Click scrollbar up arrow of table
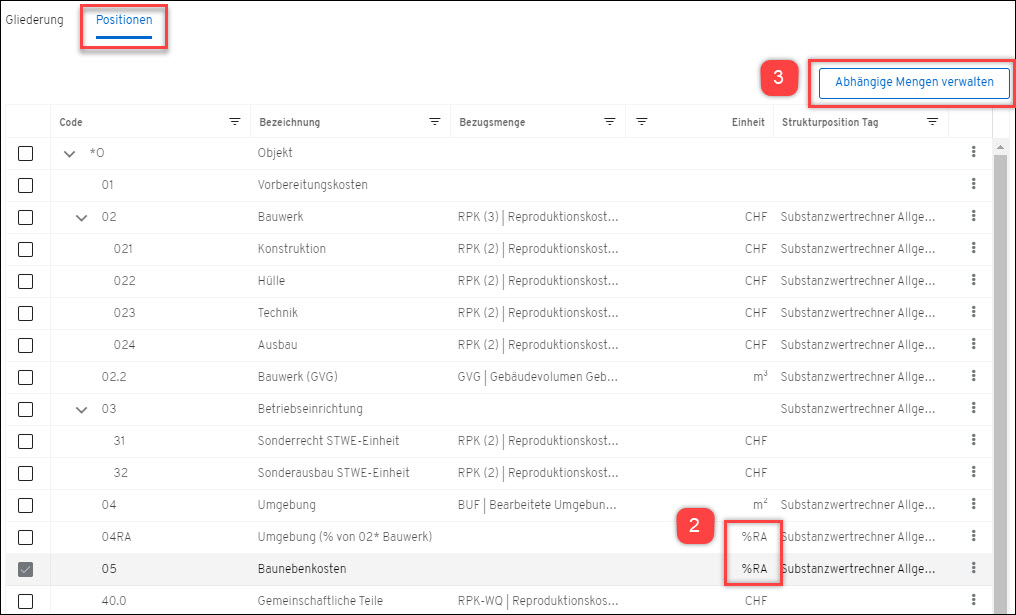Image resolution: width=1016 pixels, height=615 pixels. (x=1000, y=147)
